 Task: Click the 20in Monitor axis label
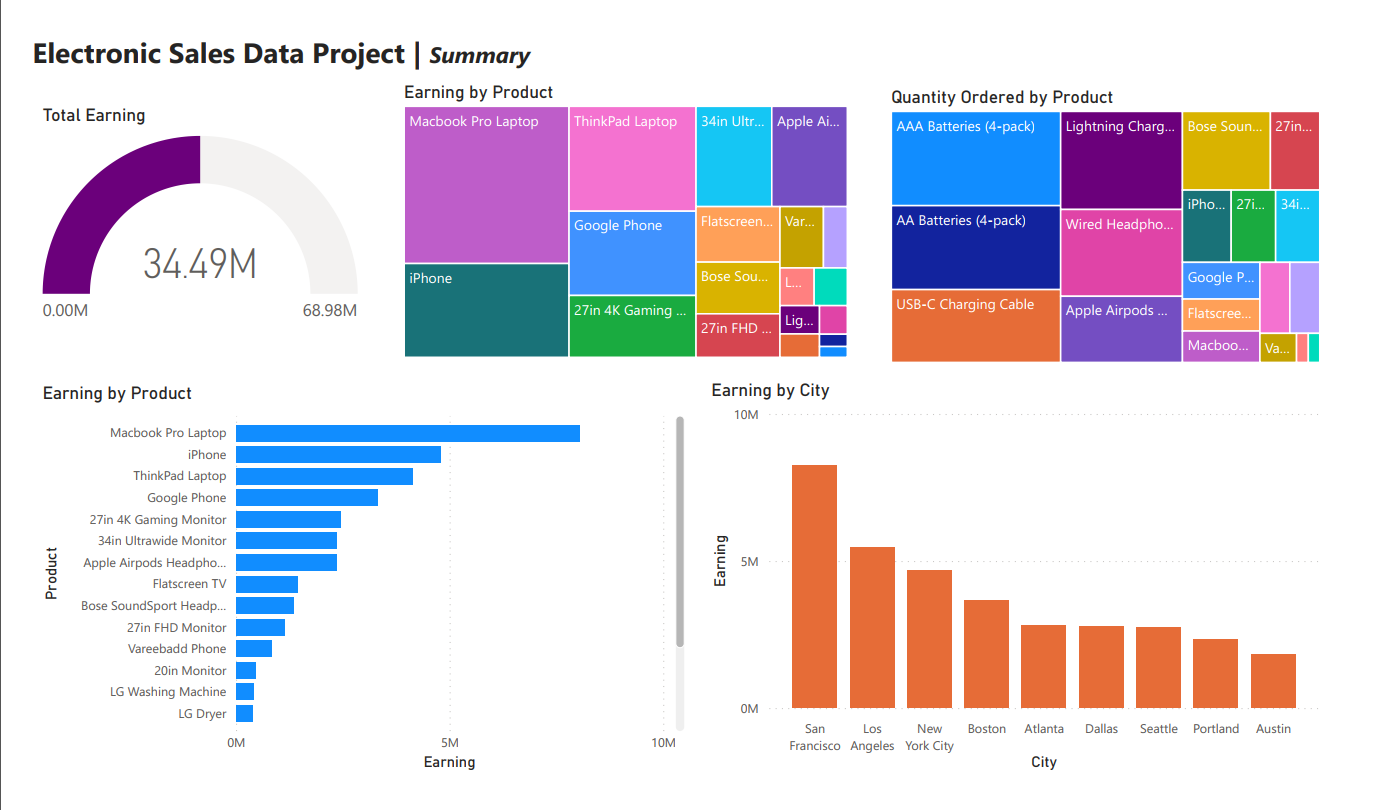pyautogui.click(x=190, y=671)
